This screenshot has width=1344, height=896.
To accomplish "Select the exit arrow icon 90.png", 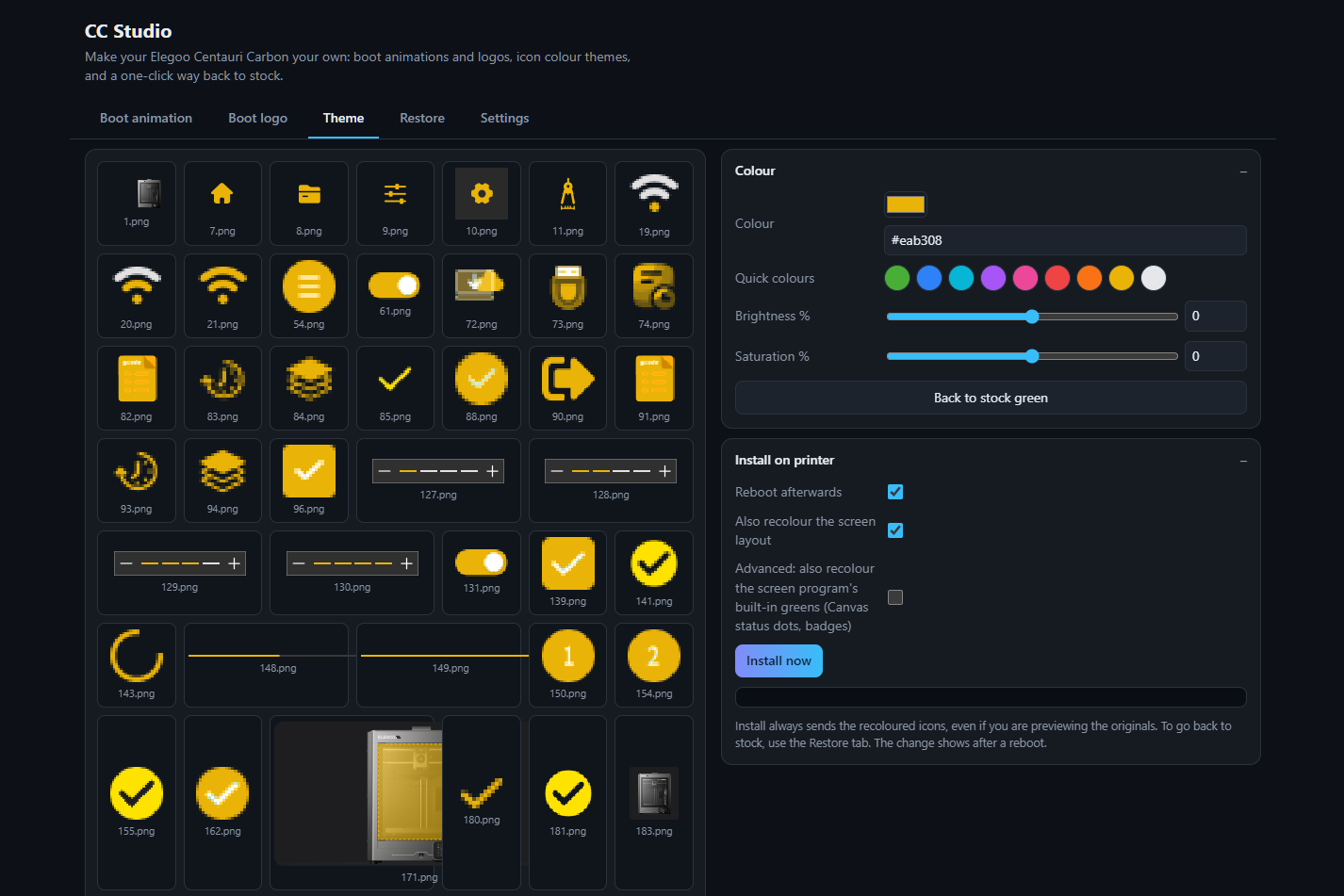I will pos(567,388).
